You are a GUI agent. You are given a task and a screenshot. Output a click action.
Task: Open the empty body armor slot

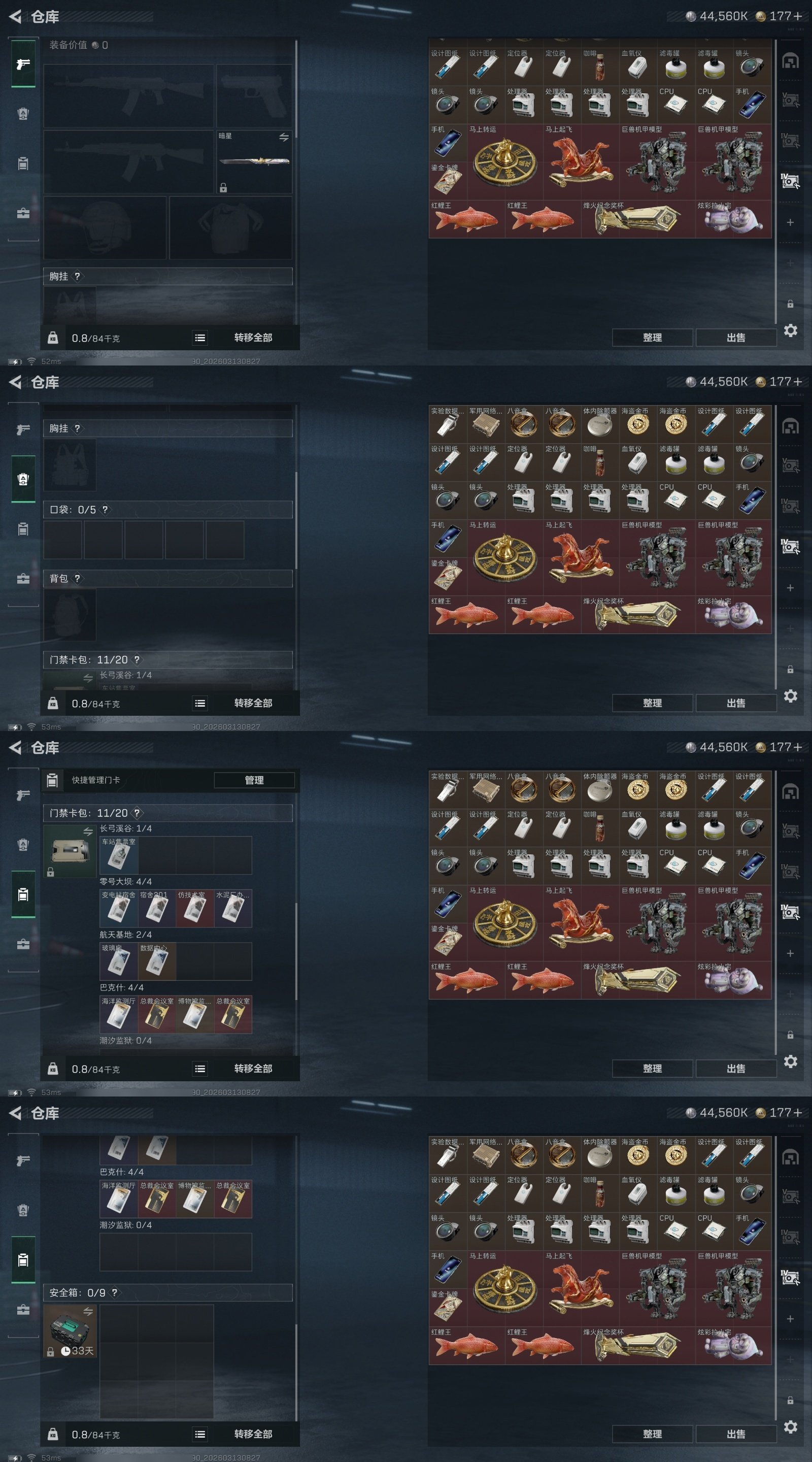pos(230,227)
